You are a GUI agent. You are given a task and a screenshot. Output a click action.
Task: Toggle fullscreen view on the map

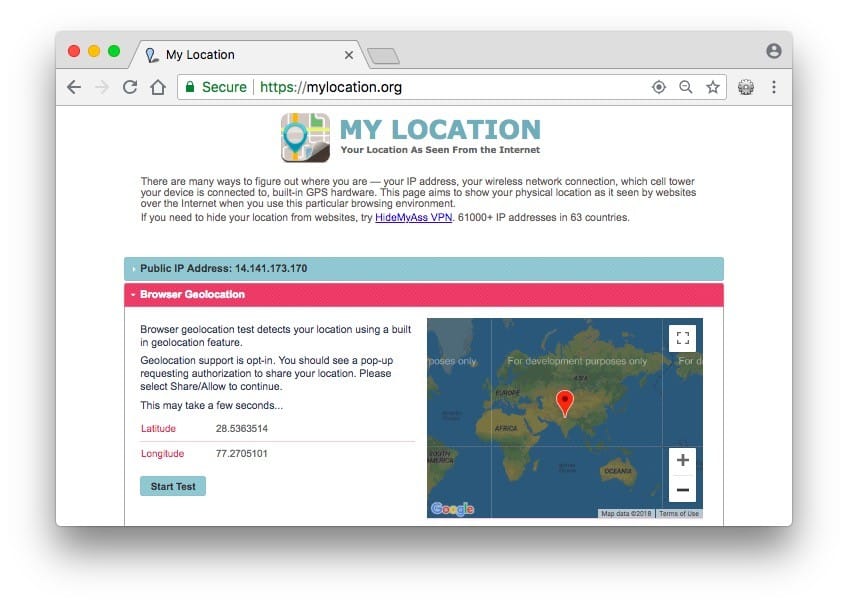[682, 338]
